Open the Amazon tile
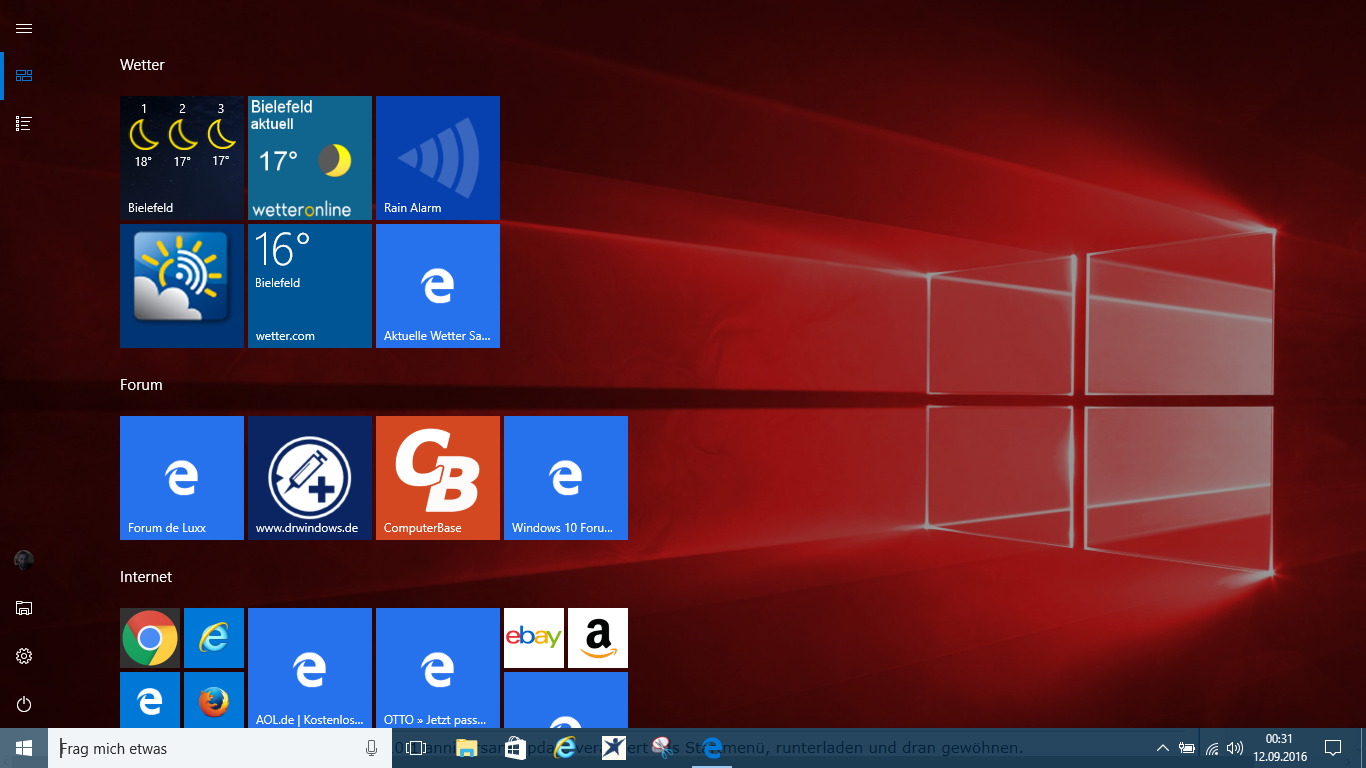The height and width of the screenshot is (768, 1366). (x=598, y=638)
